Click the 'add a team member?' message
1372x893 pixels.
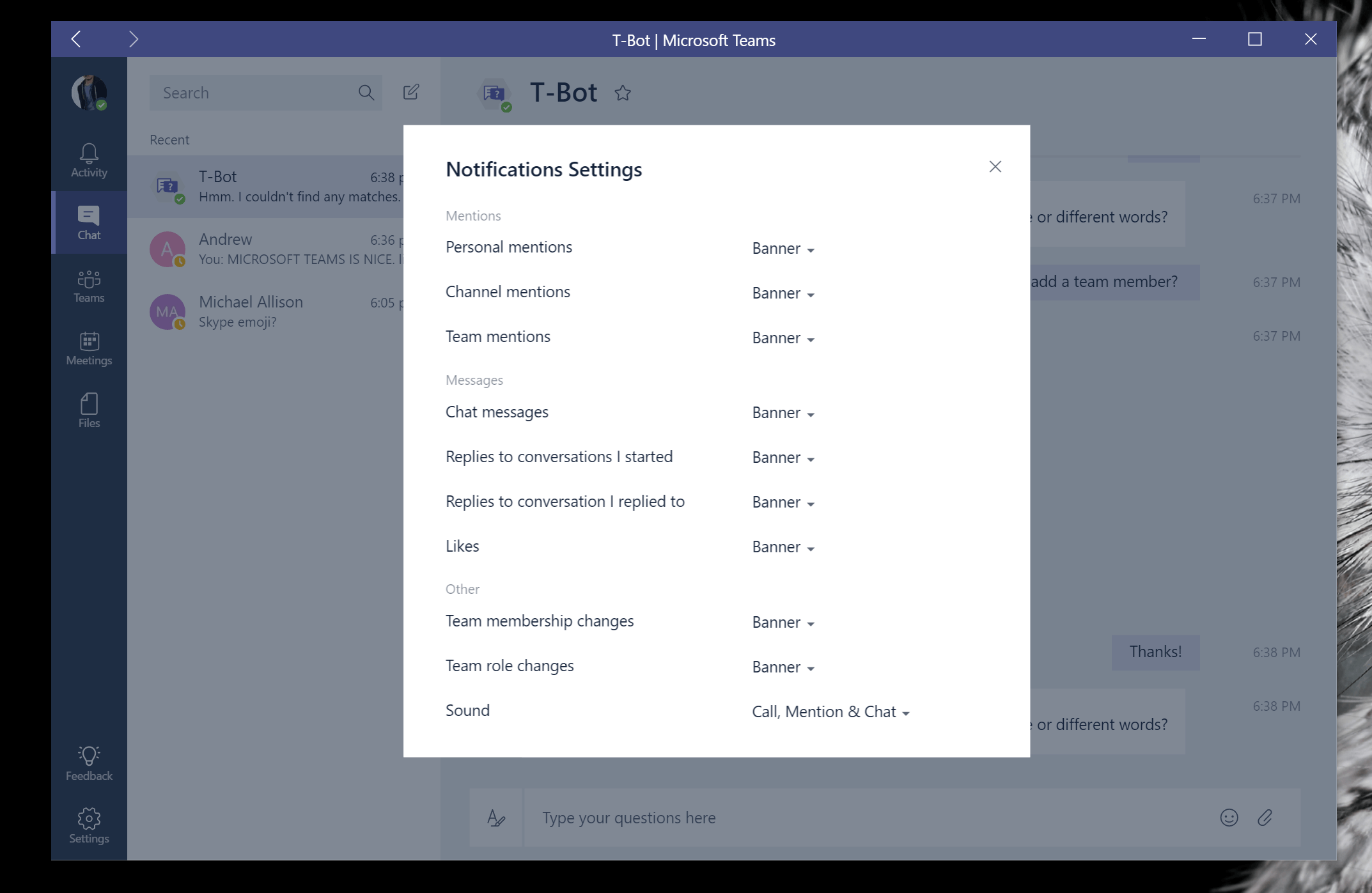(x=1114, y=282)
